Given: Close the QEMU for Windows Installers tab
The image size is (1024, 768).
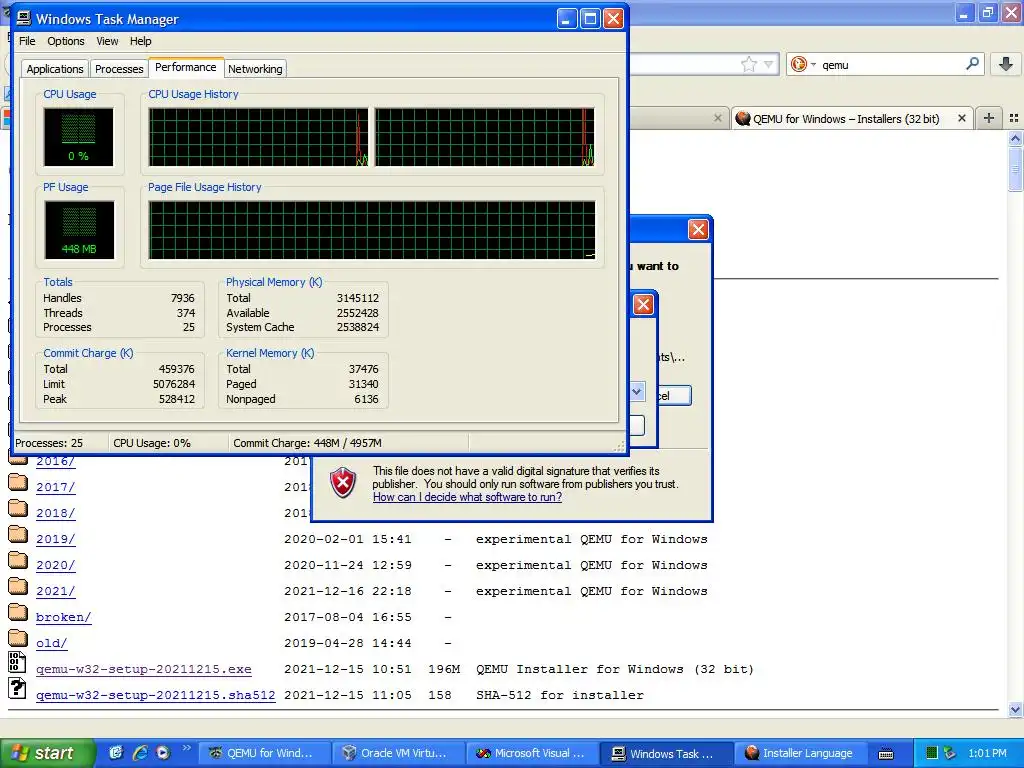Looking at the screenshot, I should (x=961, y=118).
